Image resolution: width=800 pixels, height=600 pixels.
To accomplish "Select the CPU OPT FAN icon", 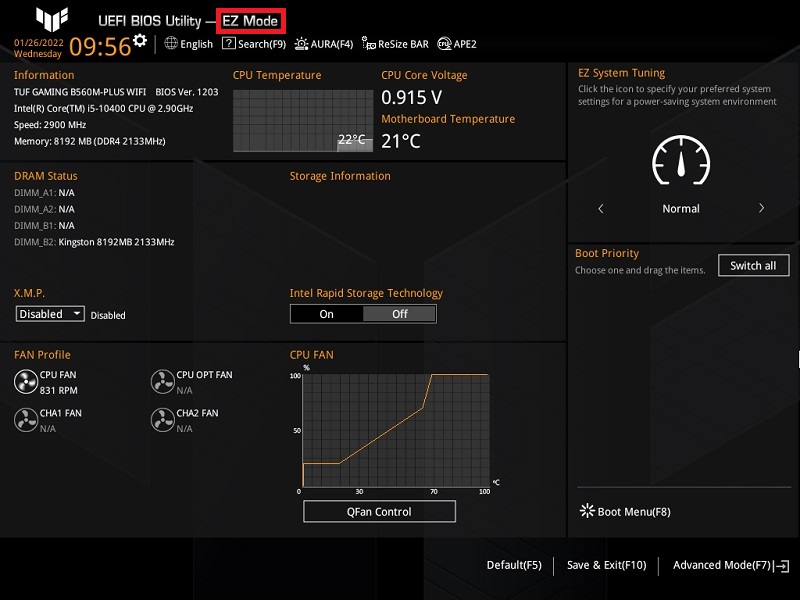I will pyautogui.click(x=162, y=381).
